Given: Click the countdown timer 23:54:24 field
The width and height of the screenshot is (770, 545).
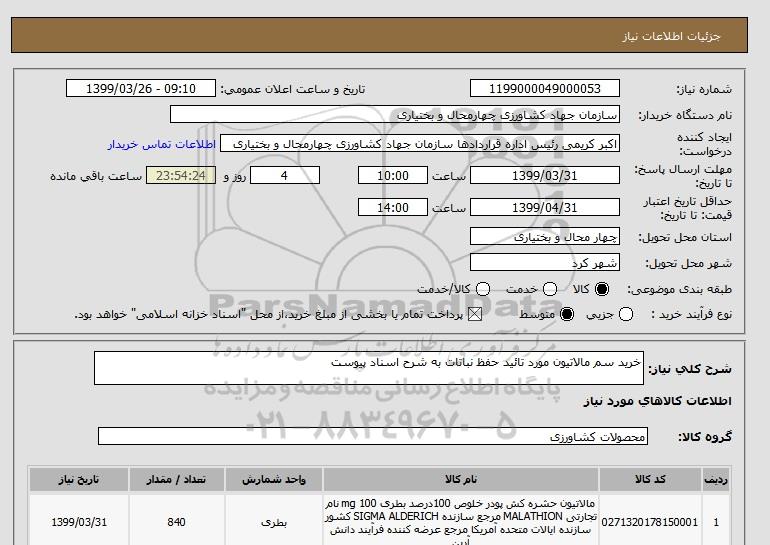Looking at the screenshot, I should 181,175.
